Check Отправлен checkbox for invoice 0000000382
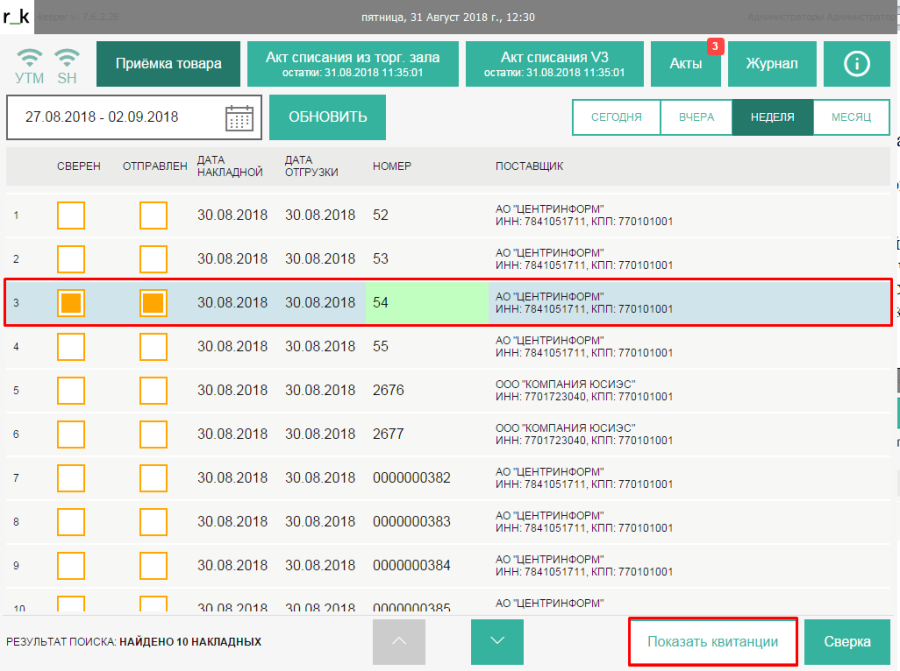Viewport: 900px width, 671px height. tap(153, 479)
